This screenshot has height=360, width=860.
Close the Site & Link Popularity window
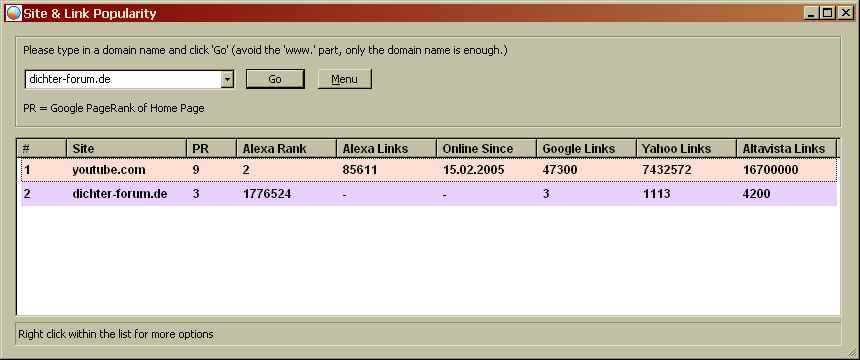pyautogui.click(x=845, y=13)
